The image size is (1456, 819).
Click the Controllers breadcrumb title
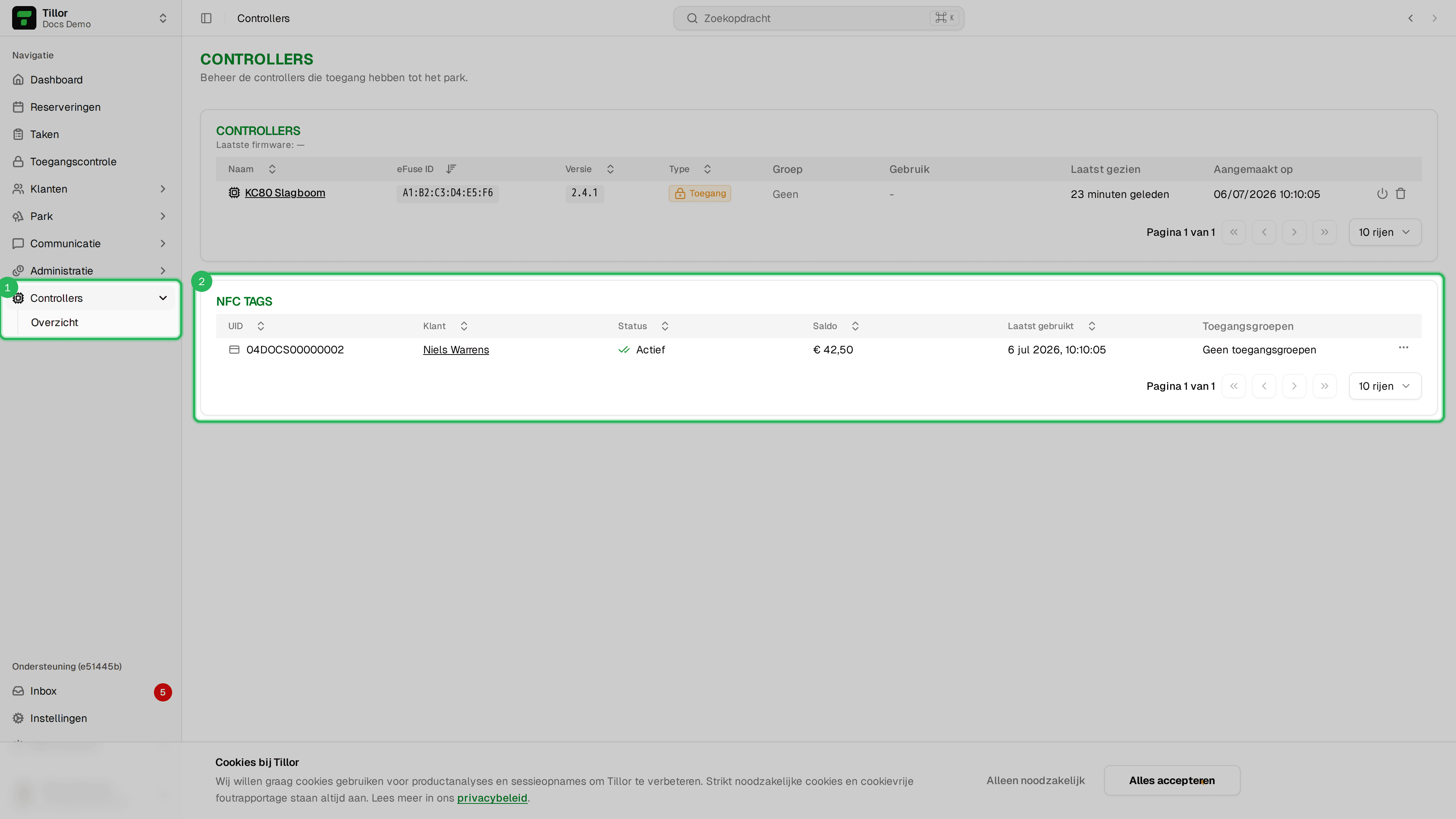point(264,18)
